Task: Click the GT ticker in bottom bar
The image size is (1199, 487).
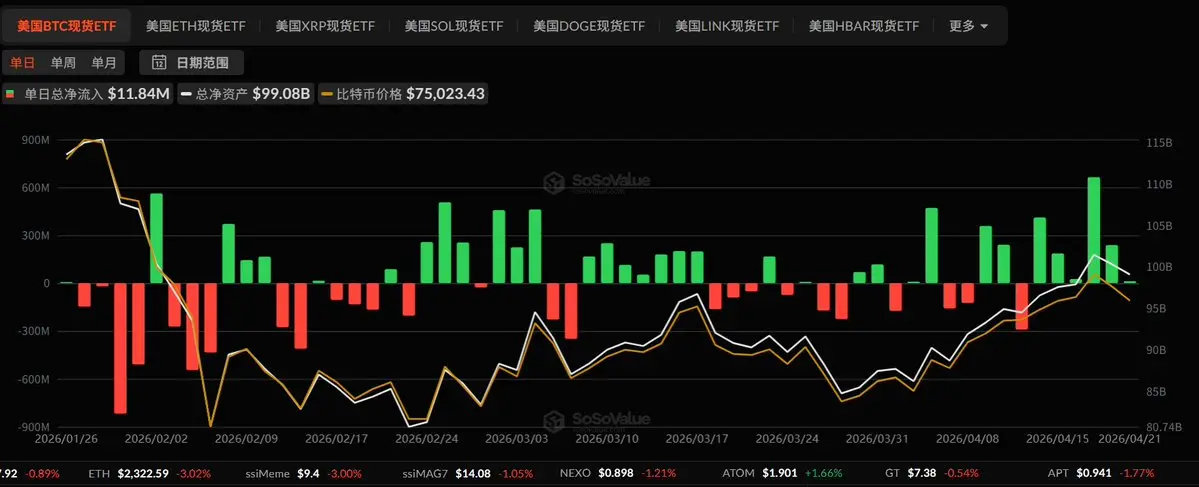Action: [x=933, y=473]
